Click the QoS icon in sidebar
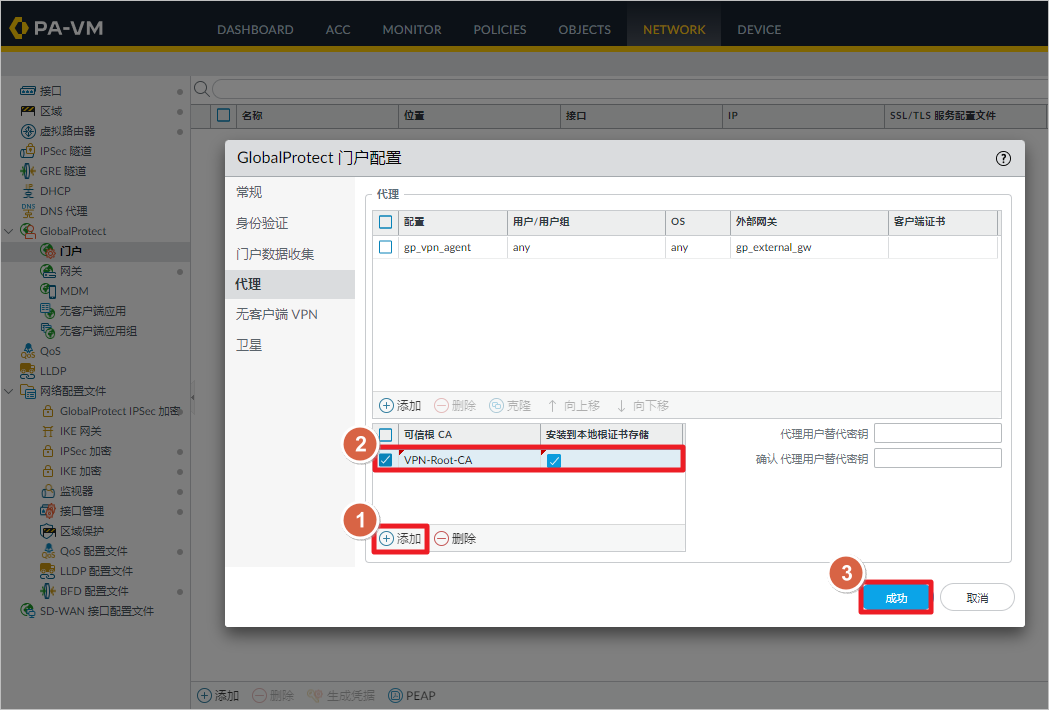The height and width of the screenshot is (710, 1049). point(28,351)
